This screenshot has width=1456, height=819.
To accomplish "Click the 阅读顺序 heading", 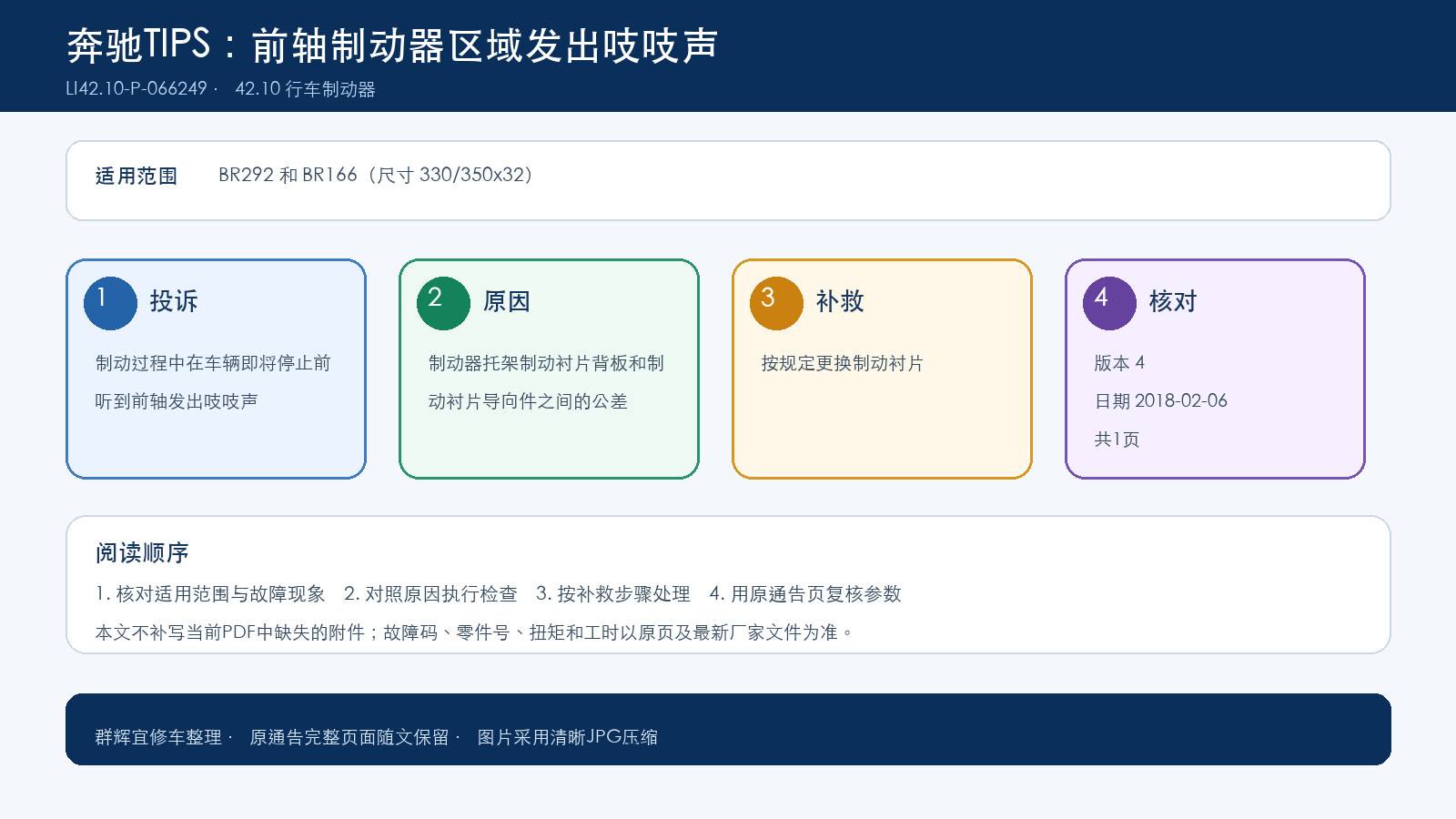I will tap(142, 552).
